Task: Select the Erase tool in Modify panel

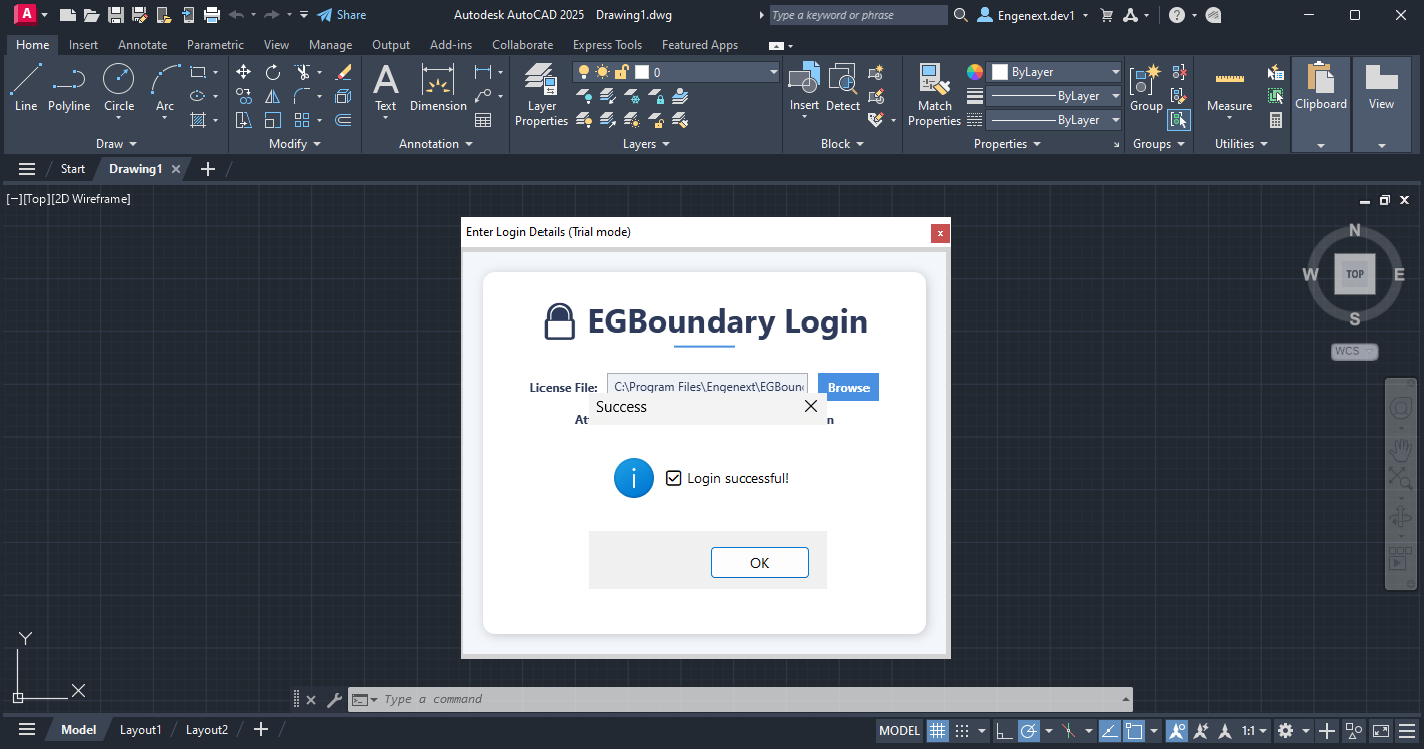Action: click(x=344, y=72)
